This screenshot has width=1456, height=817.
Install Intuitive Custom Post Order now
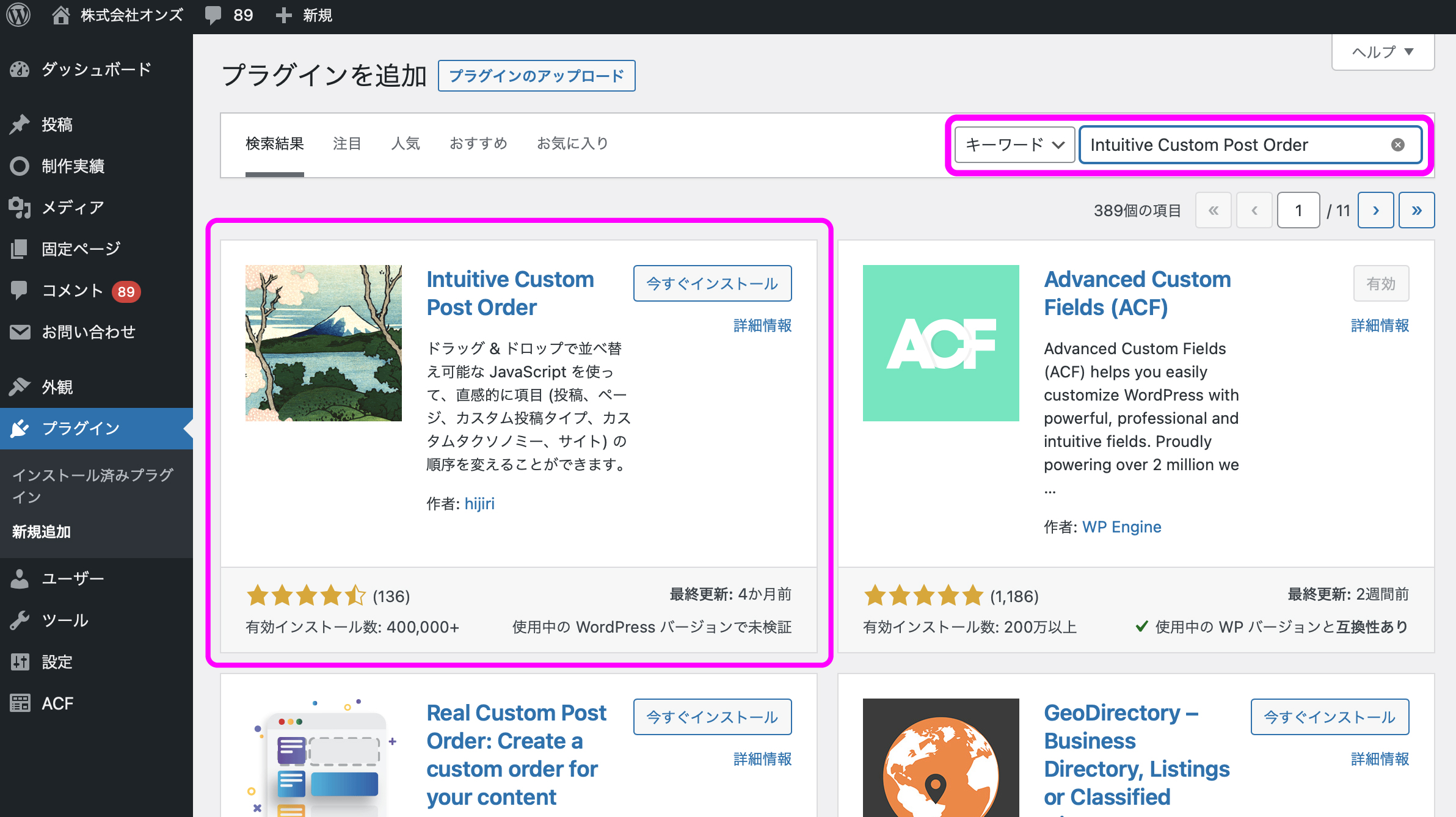pyautogui.click(x=712, y=283)
